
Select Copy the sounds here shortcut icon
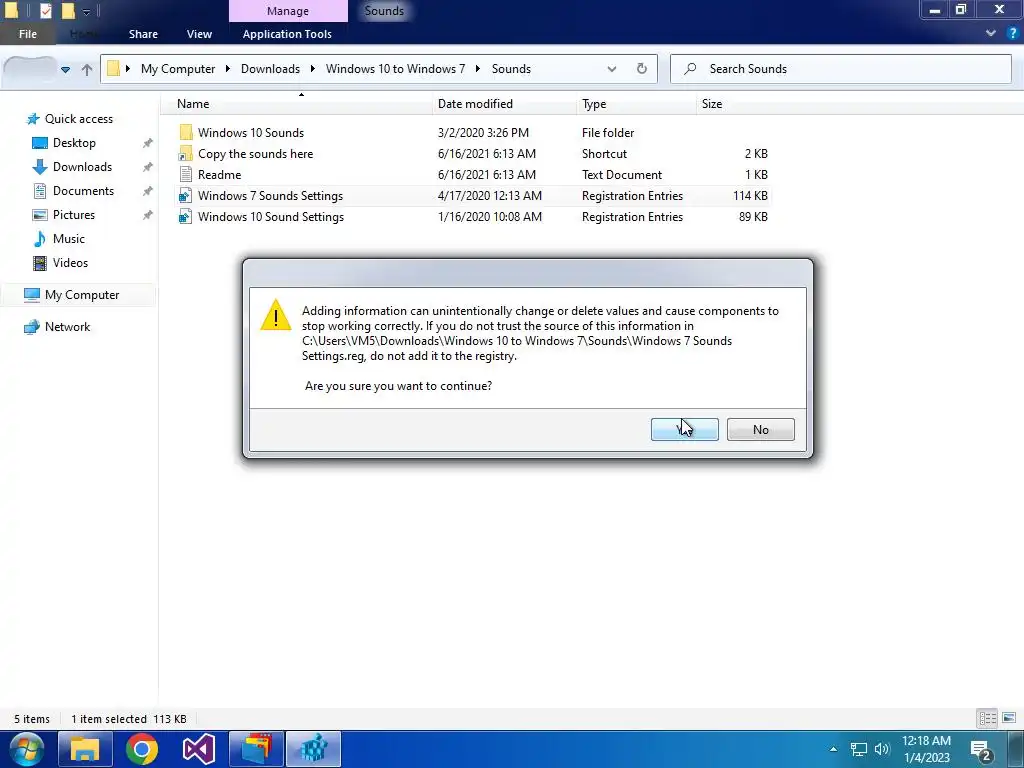(185, 153)
